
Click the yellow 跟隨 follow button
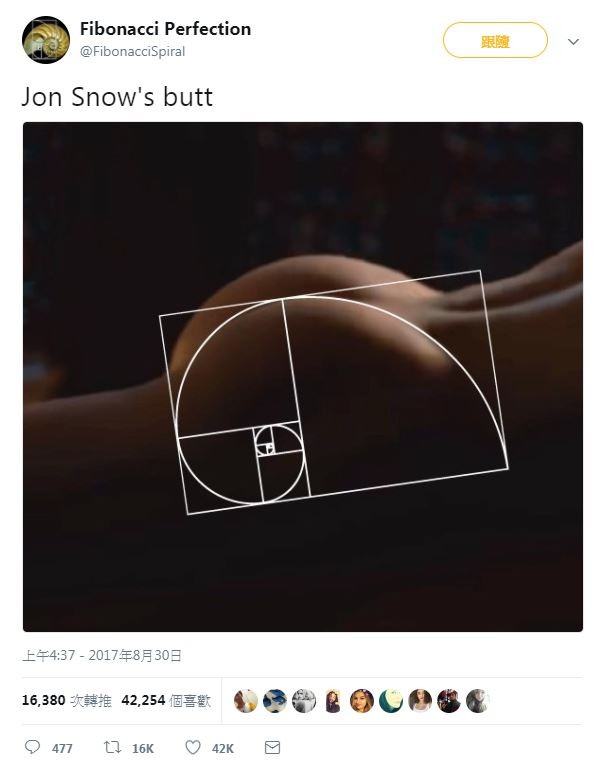click(x=495, y=40)
